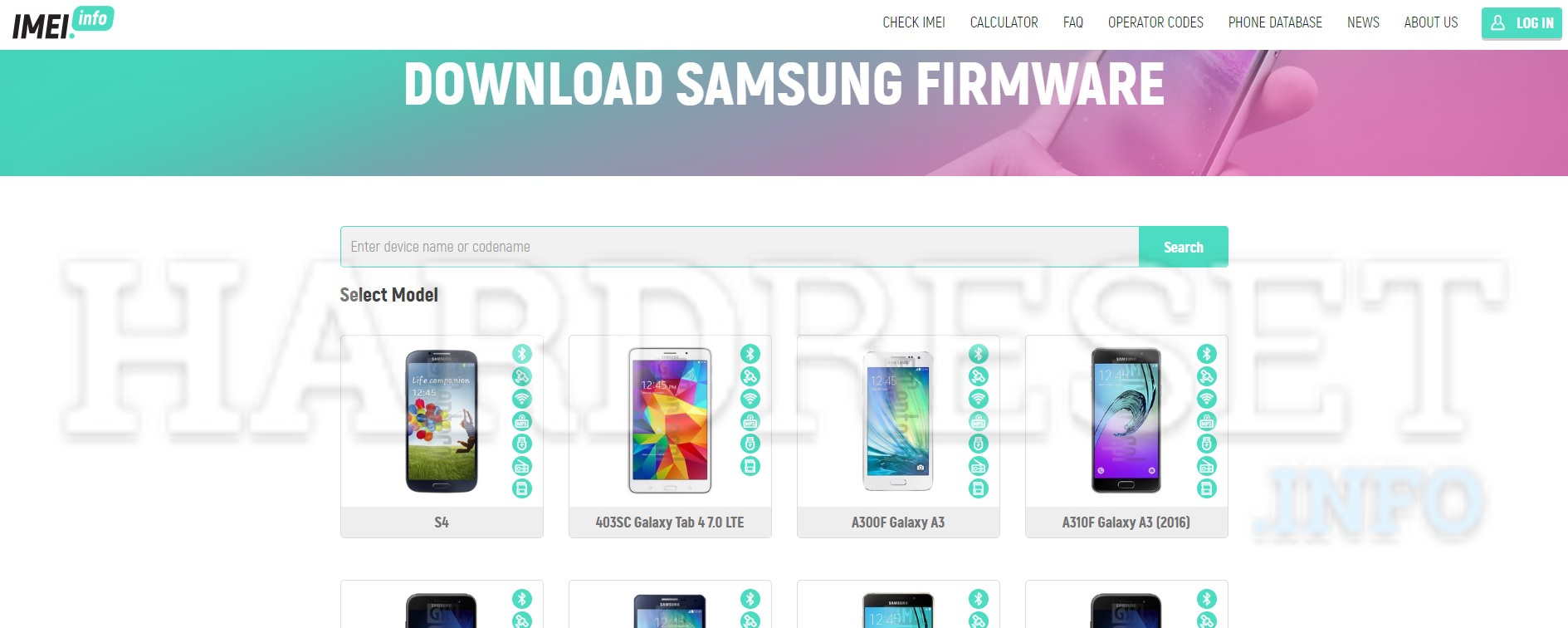1568x628 pixels.
Task: Click the Search button
Action: pos(1183,247)
